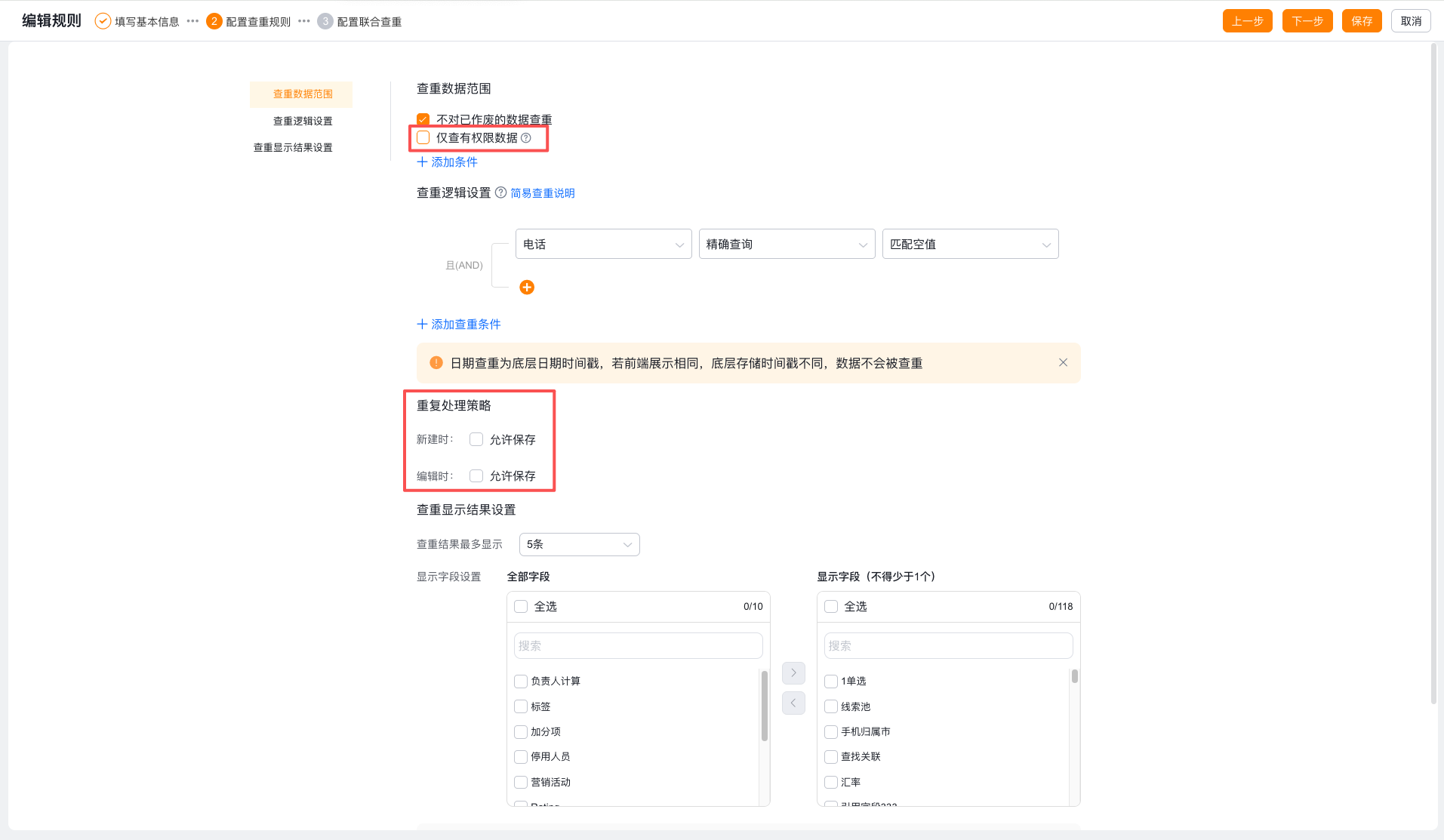Click the 上一步 button

click(1248, 21)
